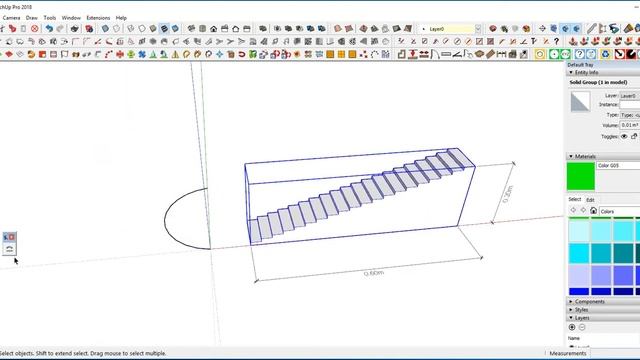Click the blue four-pointed star icon
Screen dimensions: 640x360
click(x=220, y=54)
